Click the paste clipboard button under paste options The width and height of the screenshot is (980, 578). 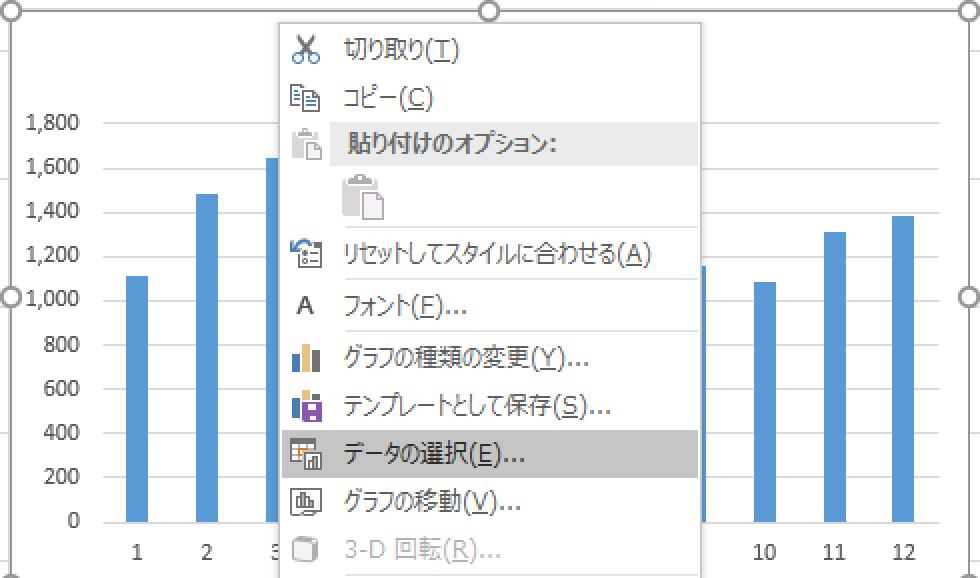point(363,197)
